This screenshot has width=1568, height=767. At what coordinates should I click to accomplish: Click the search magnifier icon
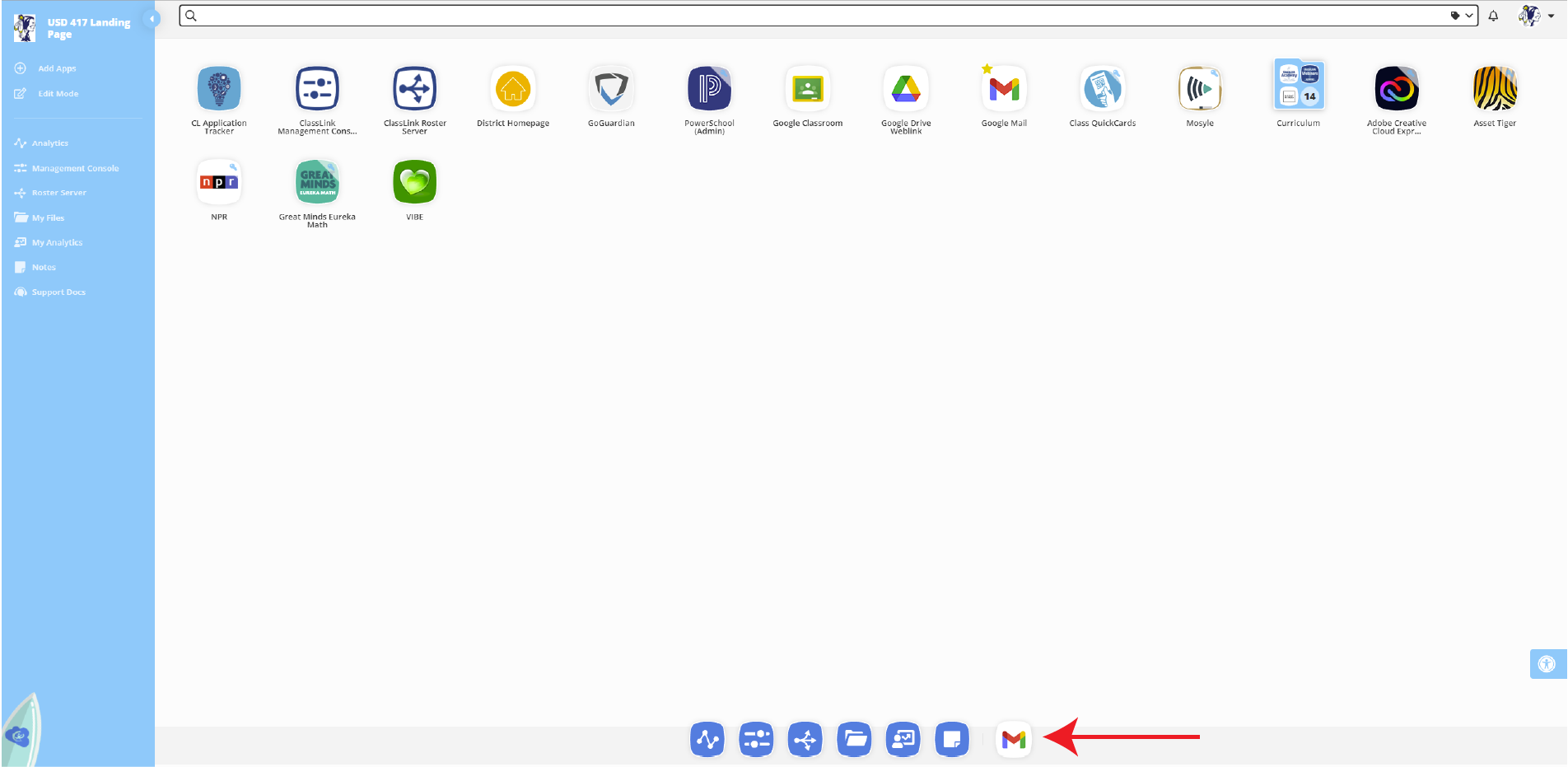pyautogui.click(x=191, y=16)
